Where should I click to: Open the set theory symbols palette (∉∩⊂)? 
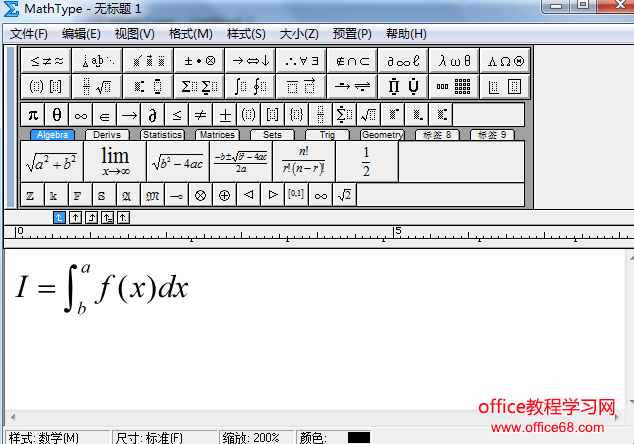[352, 61]
